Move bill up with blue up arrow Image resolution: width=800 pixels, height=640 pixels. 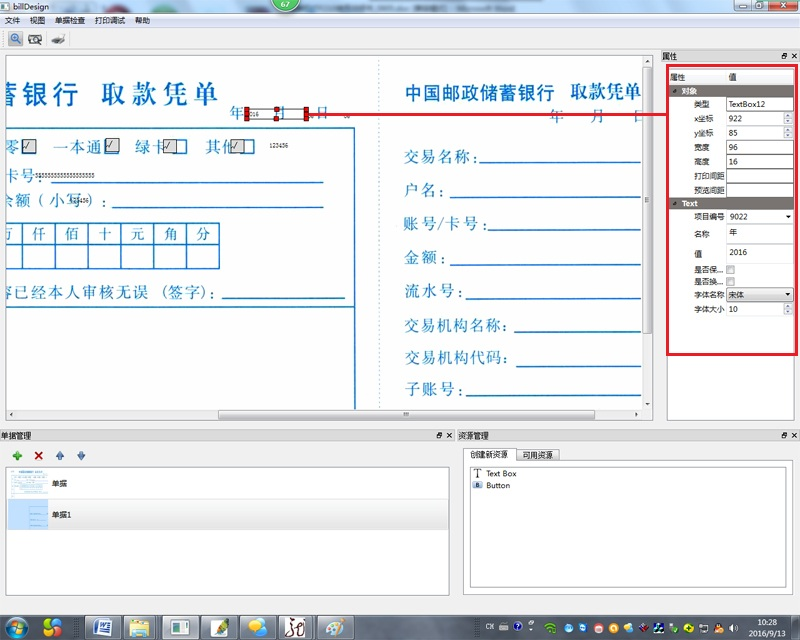pos(60,456)
